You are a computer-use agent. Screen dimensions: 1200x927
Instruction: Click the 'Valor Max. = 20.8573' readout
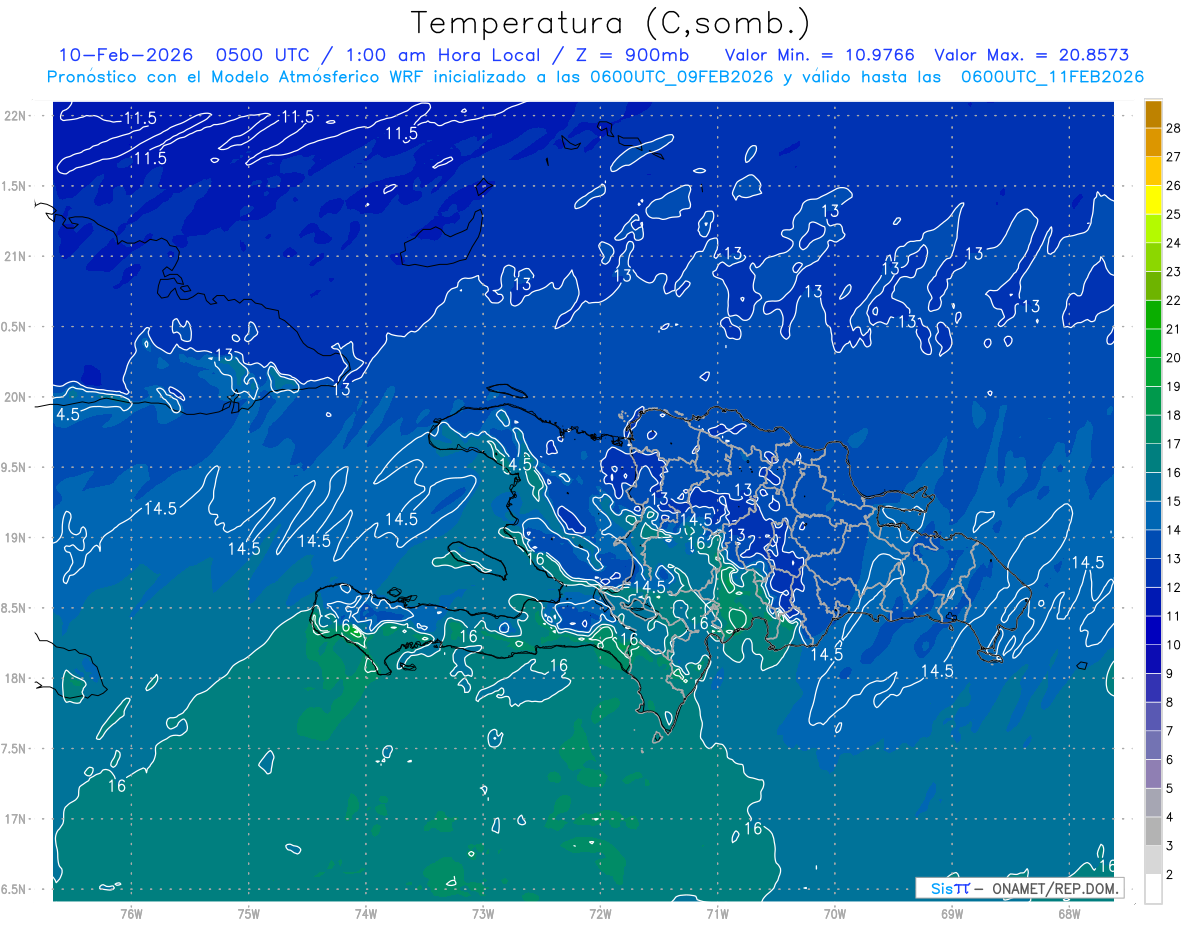1031,55
